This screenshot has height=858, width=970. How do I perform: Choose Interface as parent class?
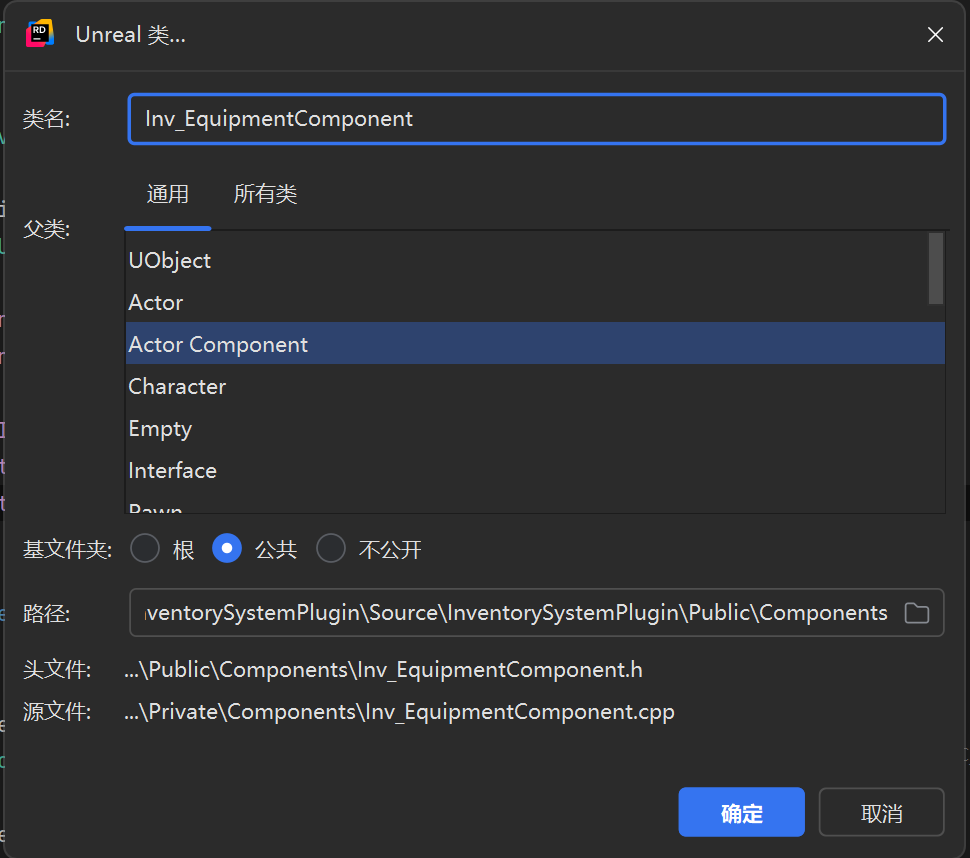tap(172, 471)
